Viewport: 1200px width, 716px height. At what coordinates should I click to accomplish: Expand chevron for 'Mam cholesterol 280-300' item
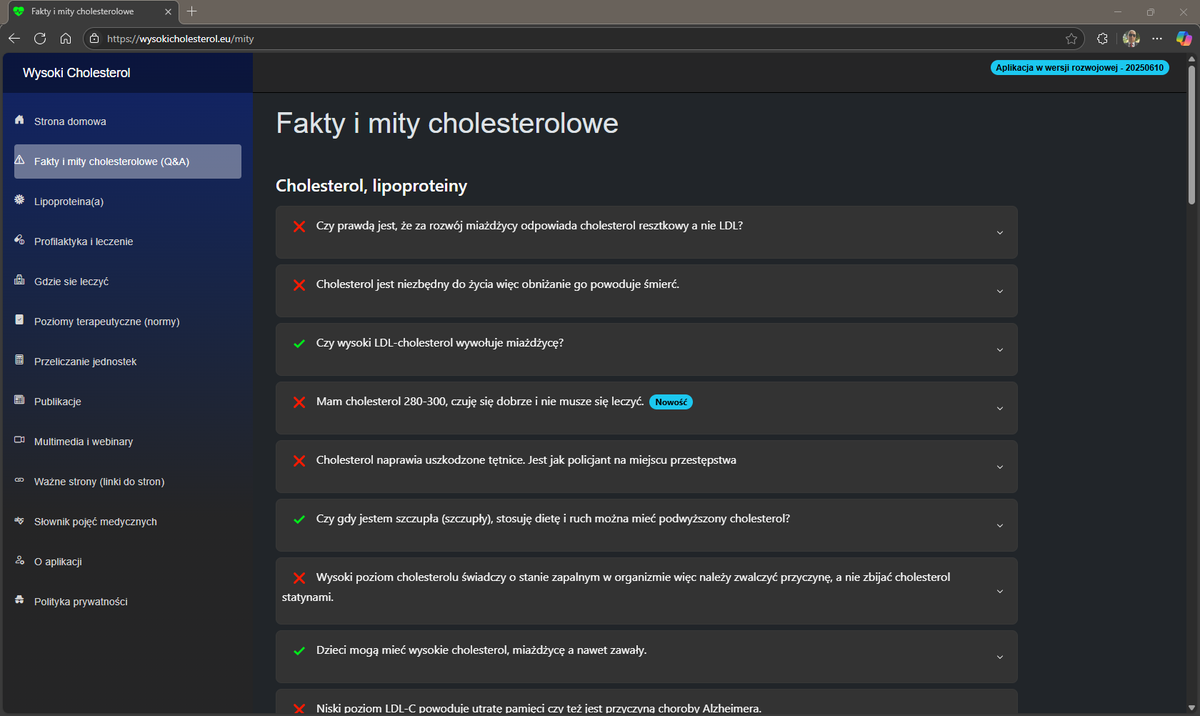[999, 408]
